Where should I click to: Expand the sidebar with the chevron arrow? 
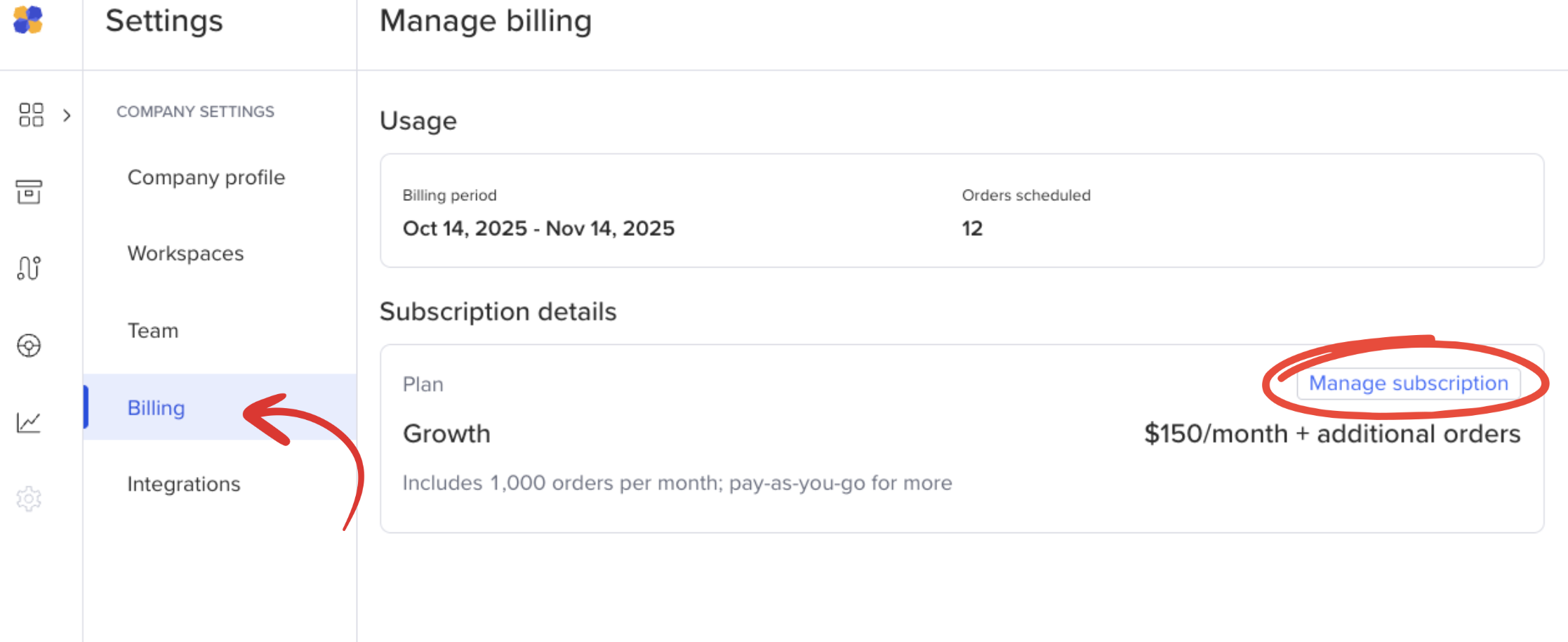point(67,115)
